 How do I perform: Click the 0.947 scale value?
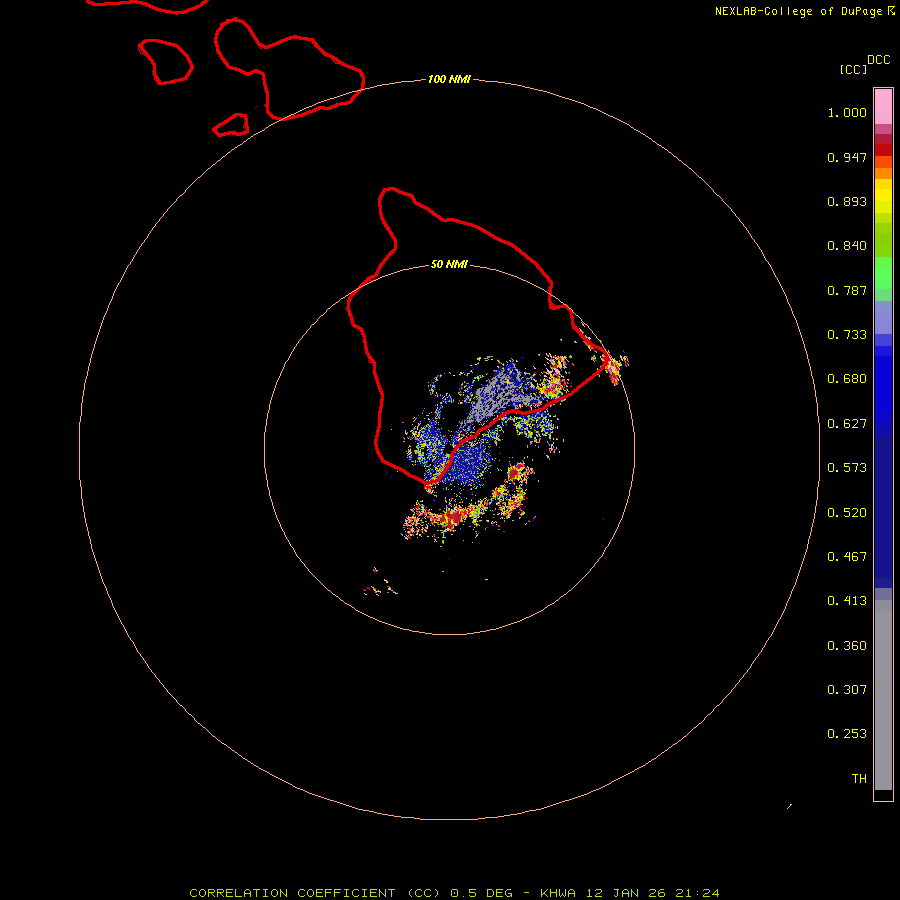click(847, 157)
